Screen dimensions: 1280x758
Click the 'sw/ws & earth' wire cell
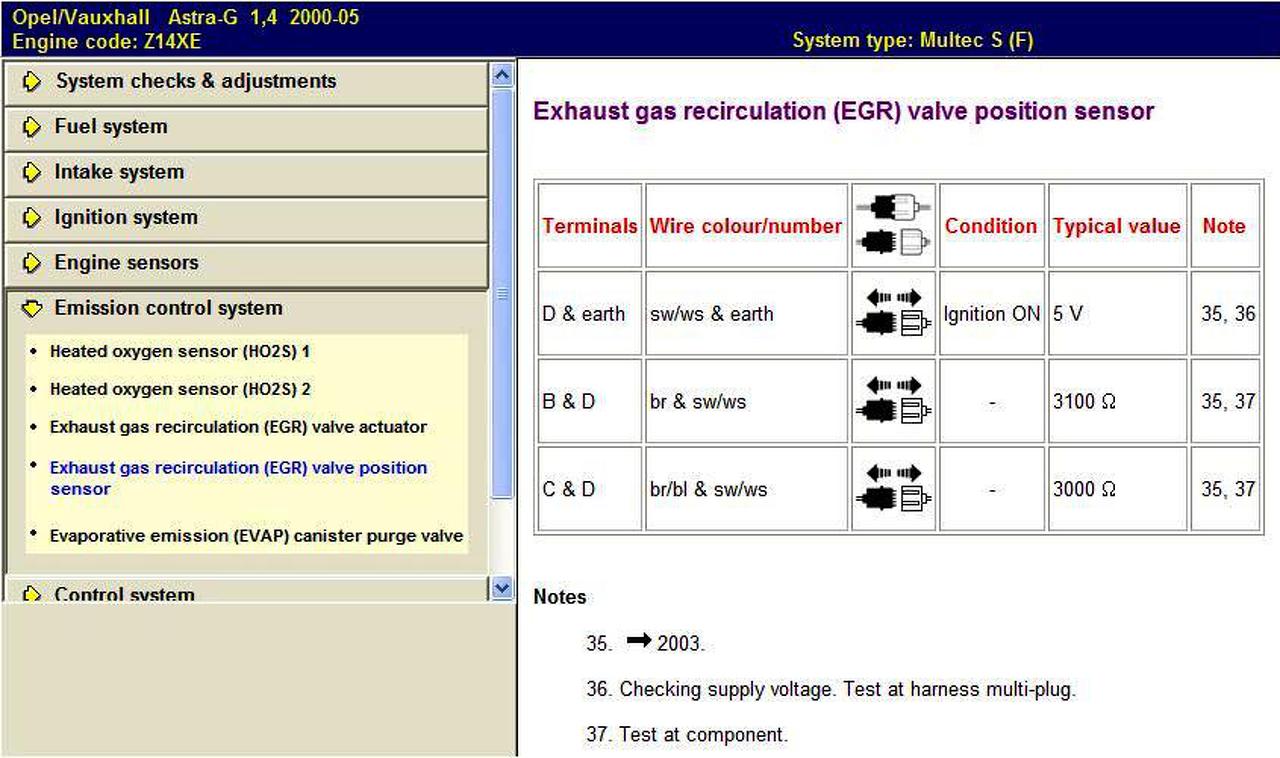click(746, 314)
